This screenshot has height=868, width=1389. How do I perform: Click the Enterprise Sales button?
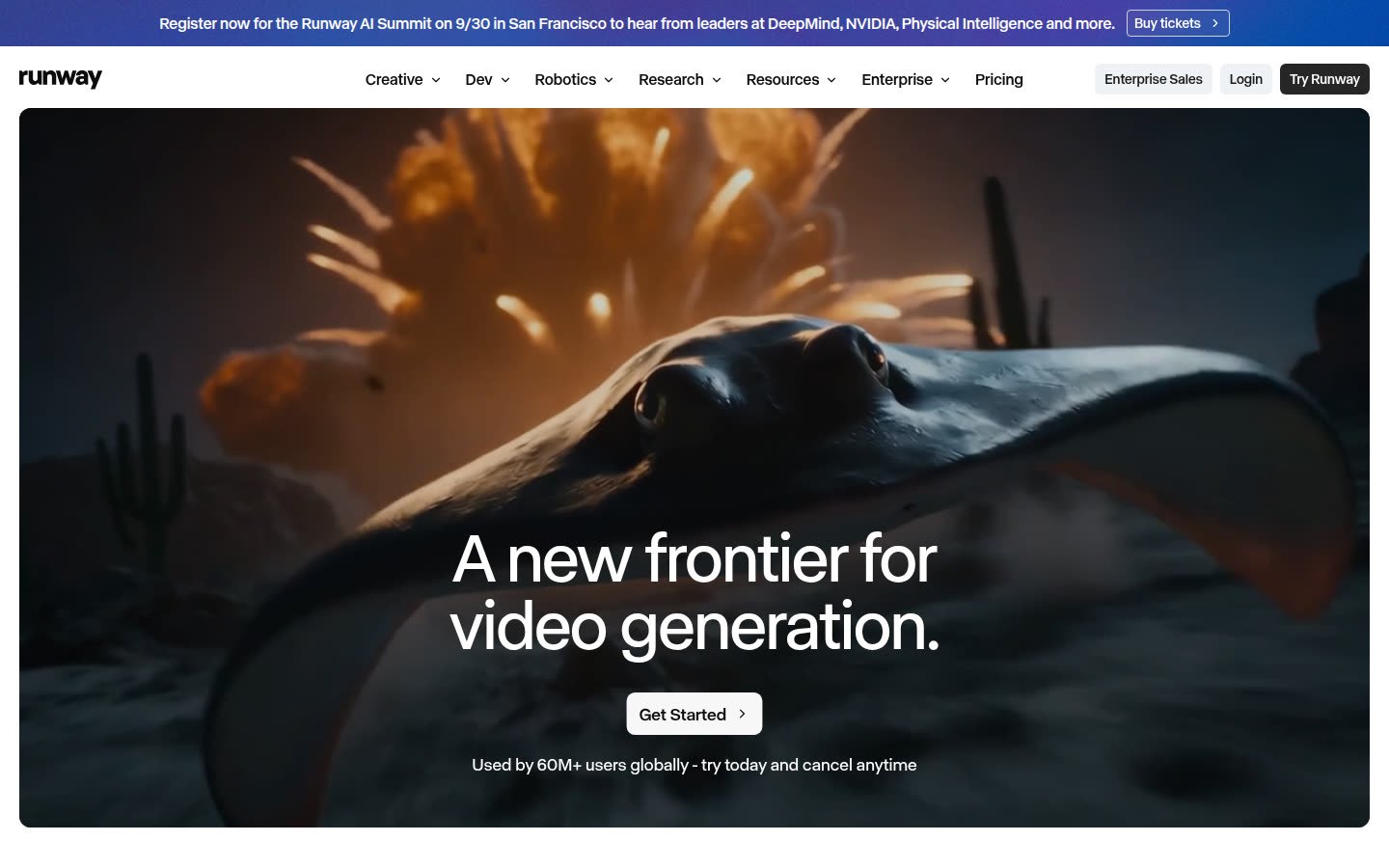1153,79
